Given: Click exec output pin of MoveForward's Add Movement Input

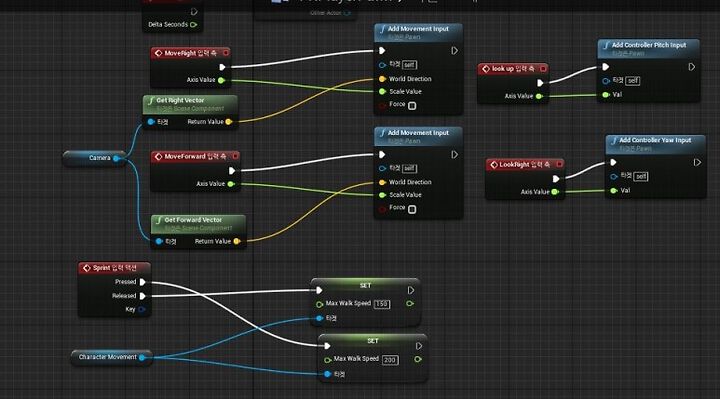Looking at the screenshot, I should [454, 155].
